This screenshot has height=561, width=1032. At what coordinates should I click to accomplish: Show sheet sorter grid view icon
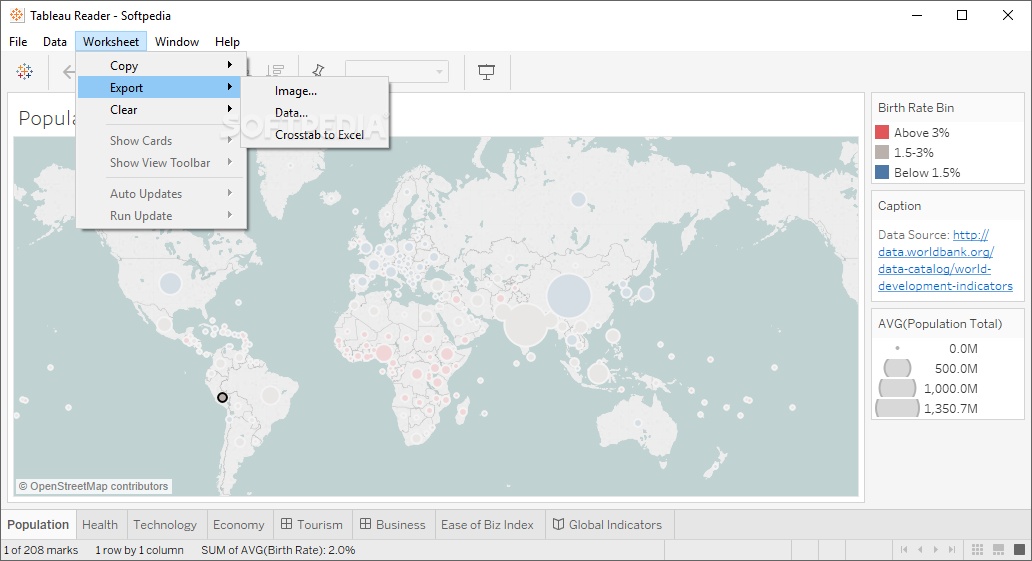pyautogui.click(x=977, y=549)
